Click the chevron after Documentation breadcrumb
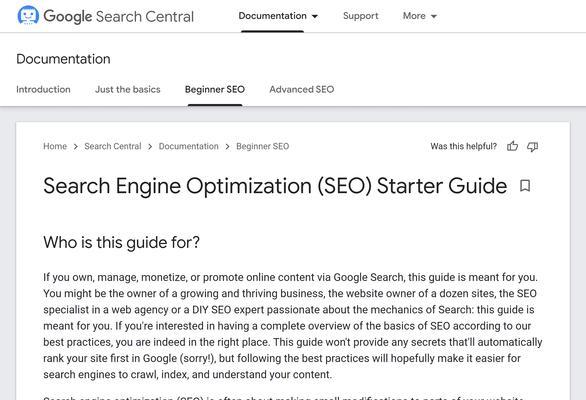Viewport: 586px width, 400px height. click(x=227, y=147)
